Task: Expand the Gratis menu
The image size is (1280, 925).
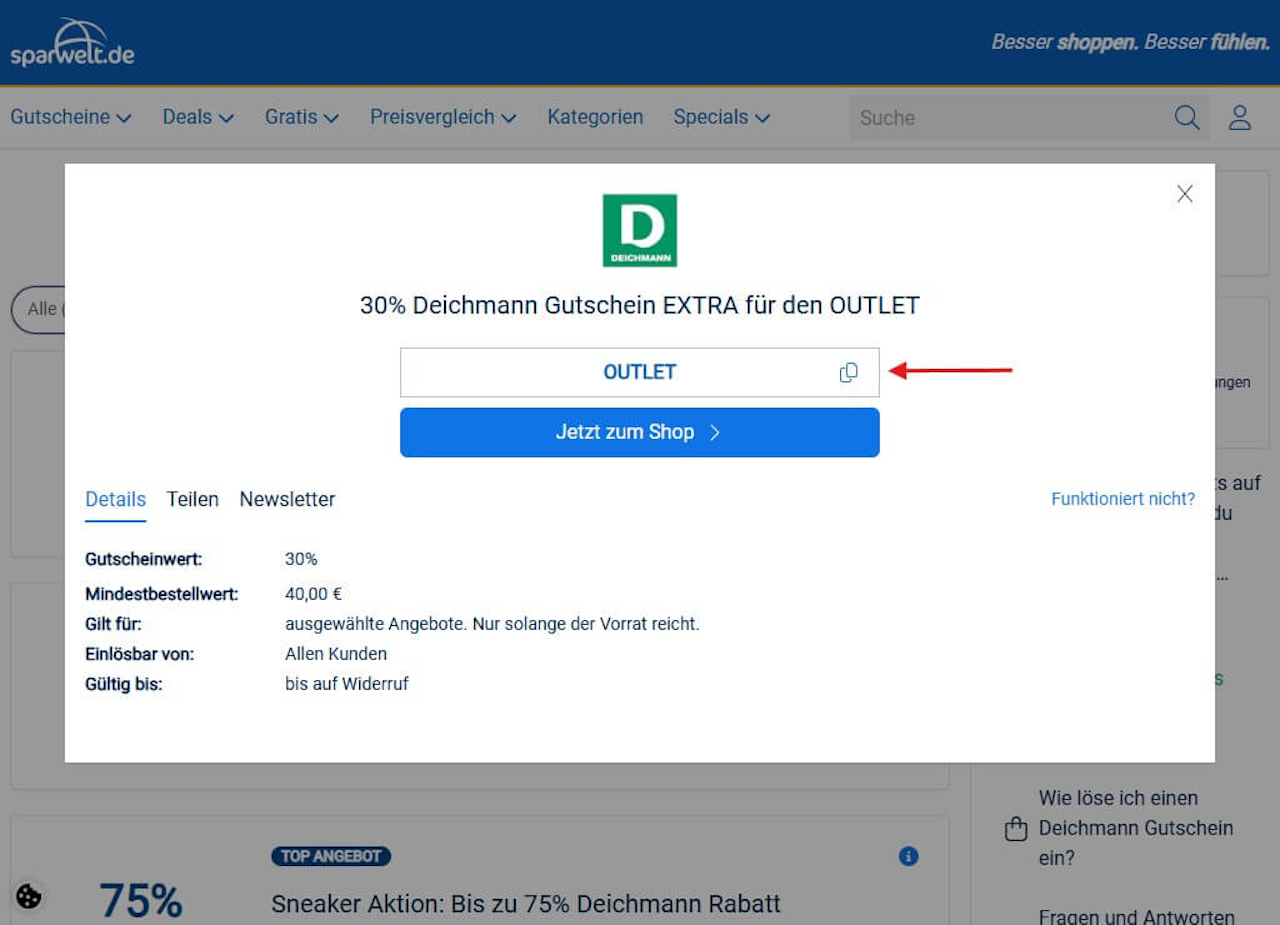Action: (x=302, y=117)
